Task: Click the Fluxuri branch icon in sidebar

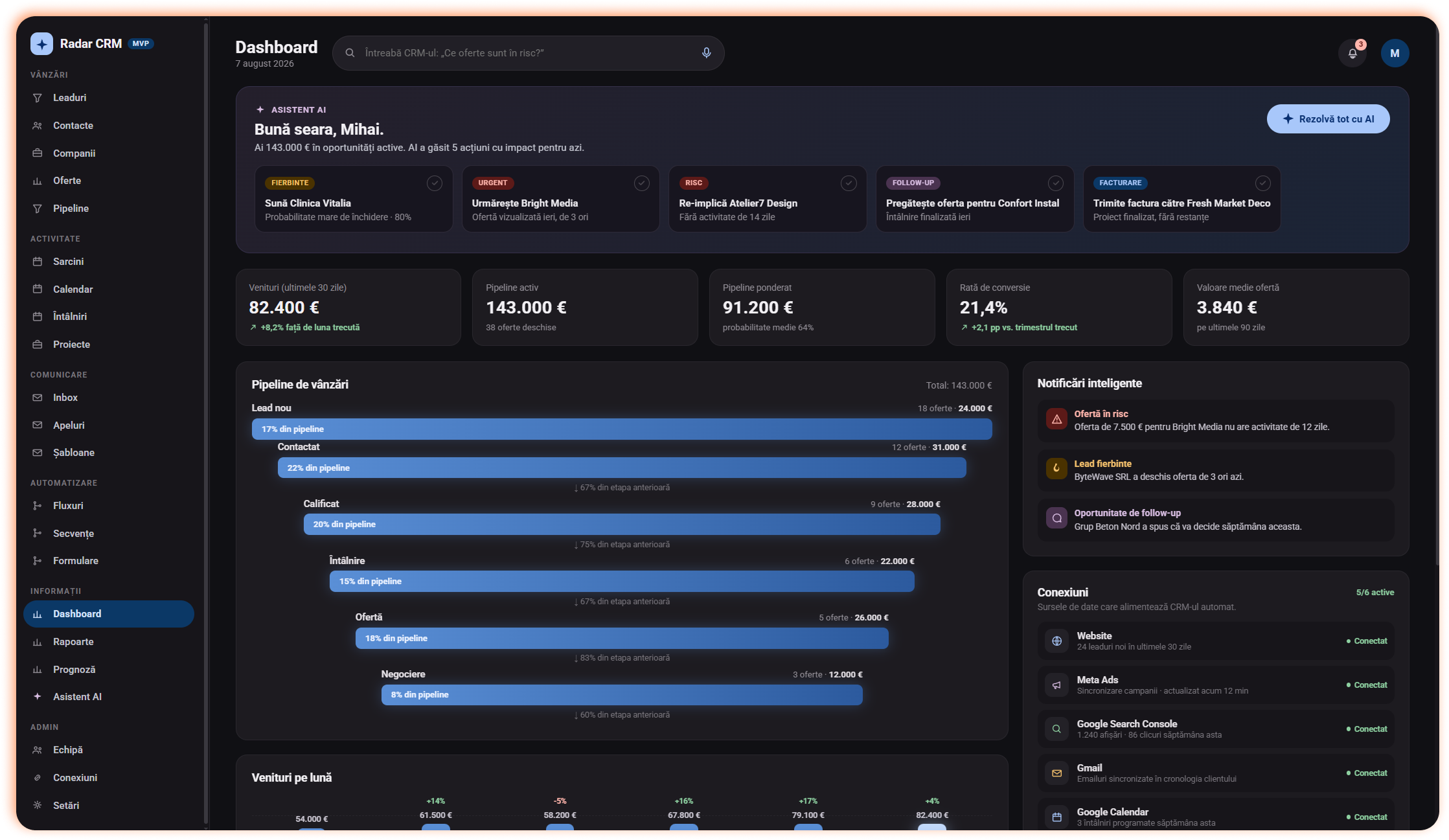Action: [38, 506]
